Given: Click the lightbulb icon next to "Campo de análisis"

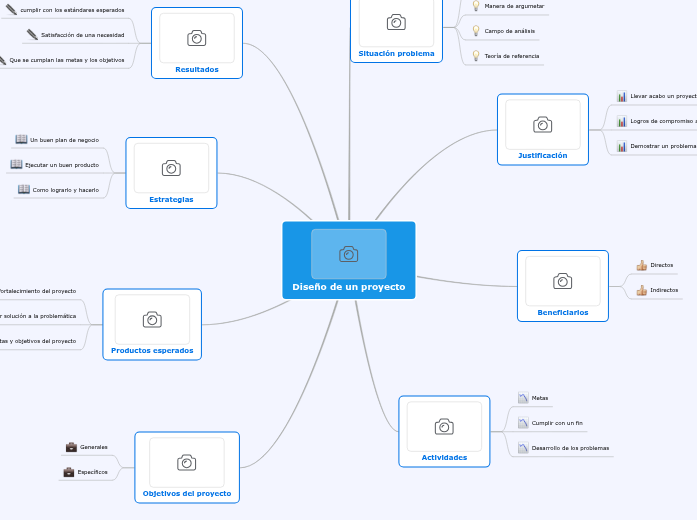Looking at the screenshot, I should click(x=476, y=31).
